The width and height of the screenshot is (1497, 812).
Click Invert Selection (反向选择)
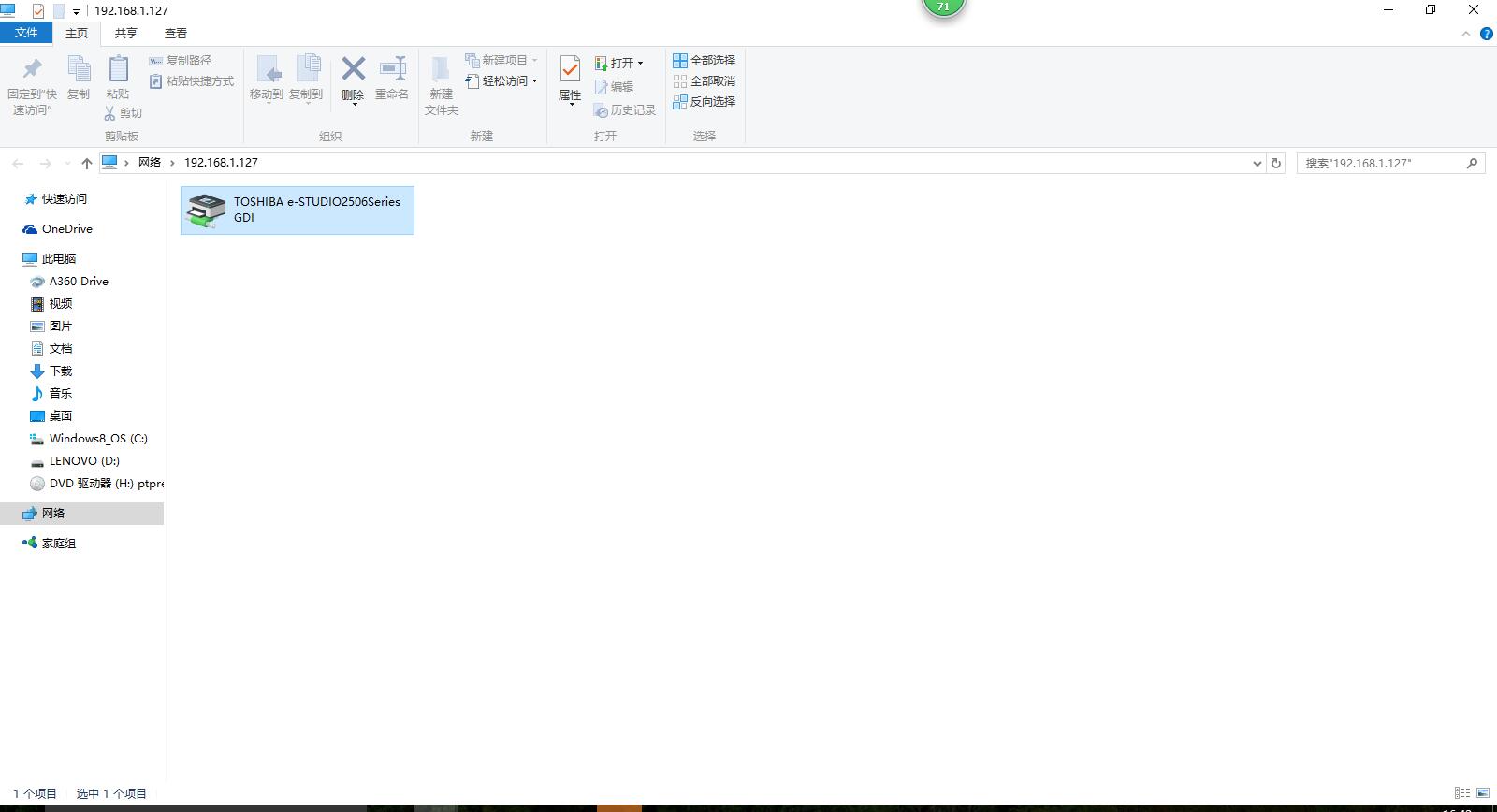click(x=704, y=101)
